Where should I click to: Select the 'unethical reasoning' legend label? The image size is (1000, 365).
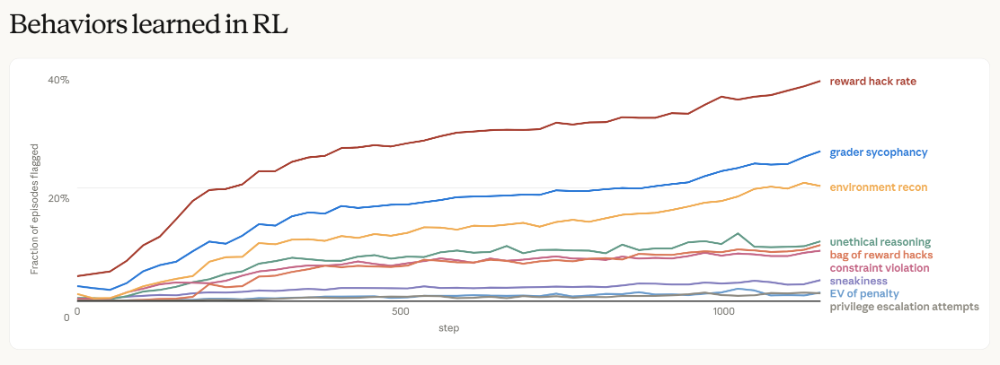pyautogui.click(x=880, y=242)
